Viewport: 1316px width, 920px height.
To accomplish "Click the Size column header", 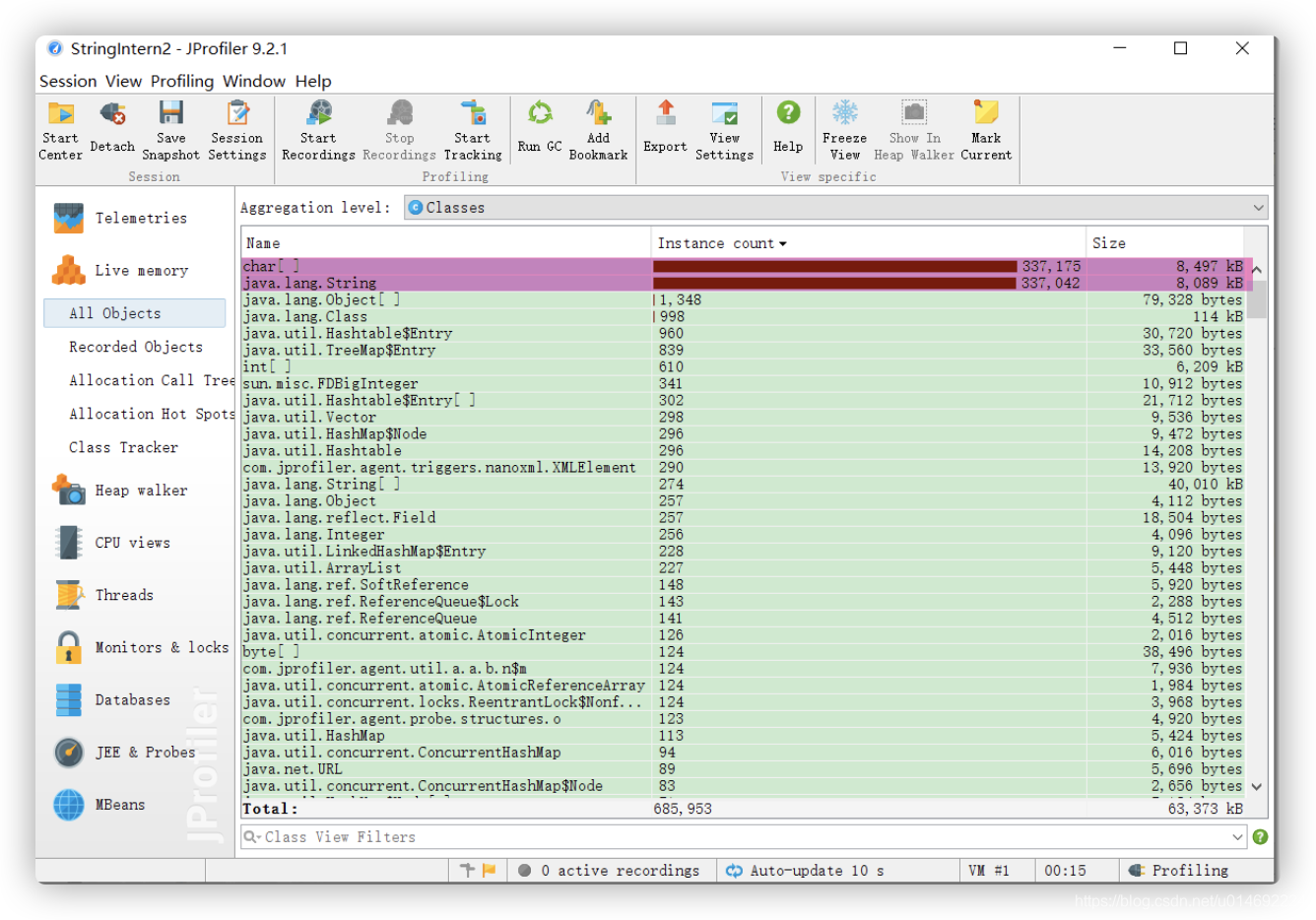I will point(1164,242).
